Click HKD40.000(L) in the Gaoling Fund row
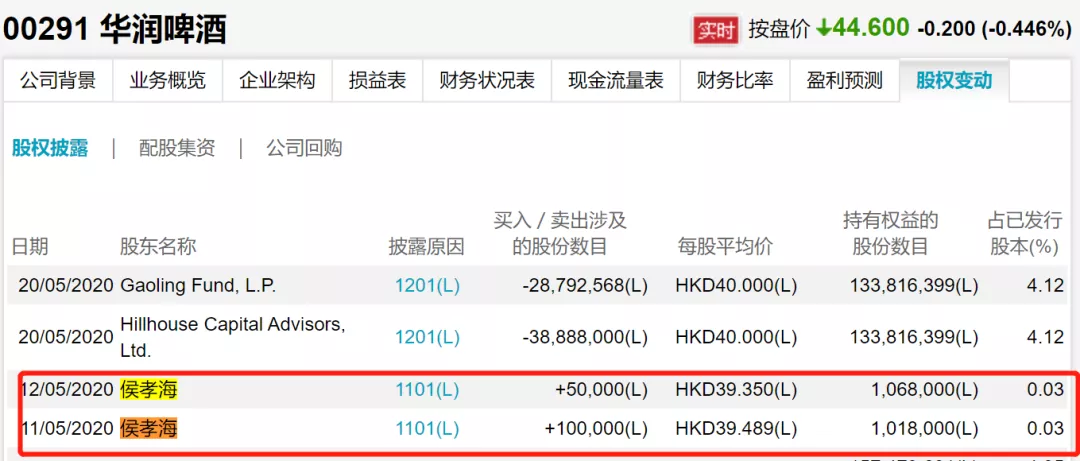Screen dimensions: 1080x461 [736, 286]
